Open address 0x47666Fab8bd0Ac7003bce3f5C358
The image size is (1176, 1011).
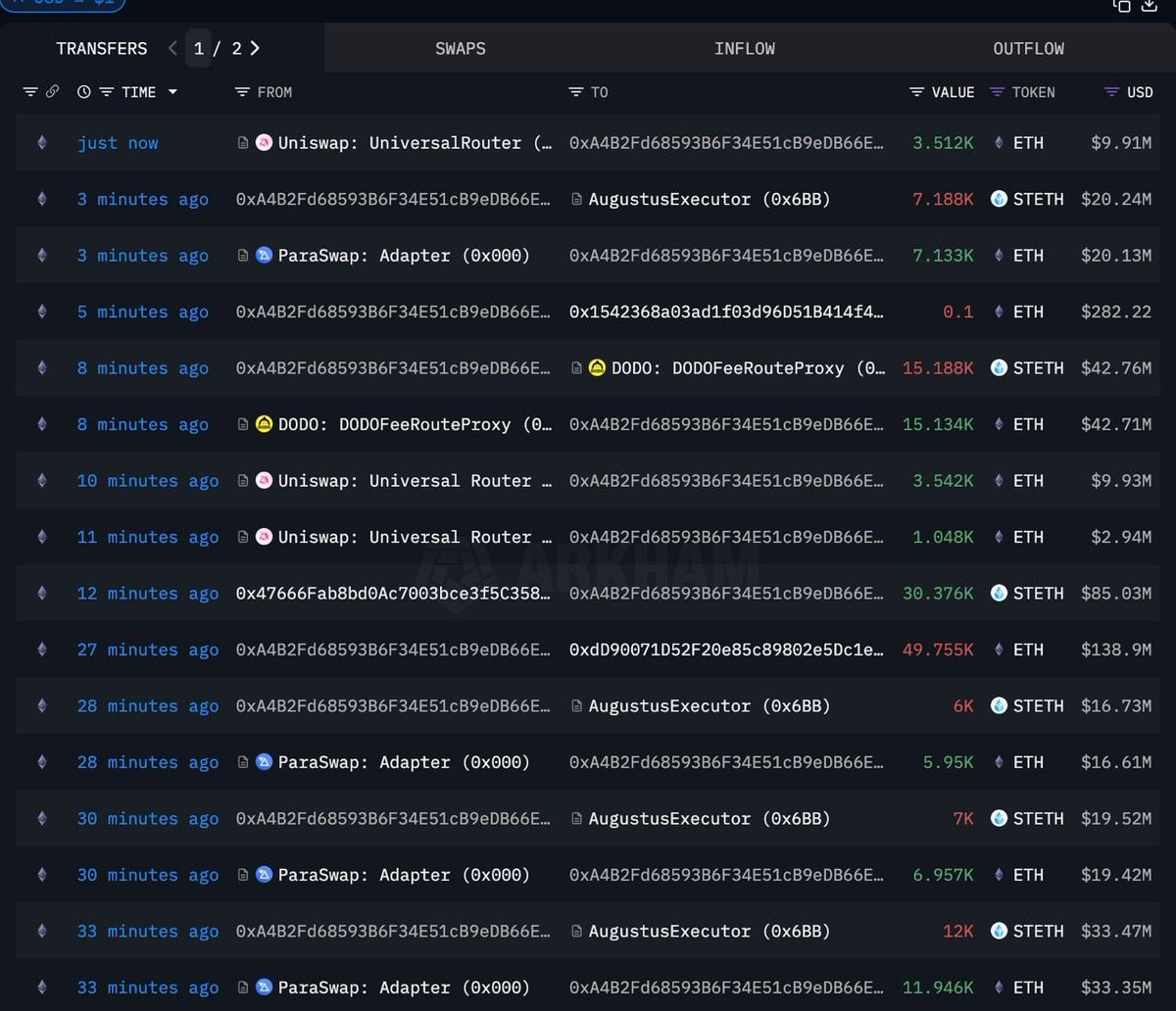click(x=393, y=594)
